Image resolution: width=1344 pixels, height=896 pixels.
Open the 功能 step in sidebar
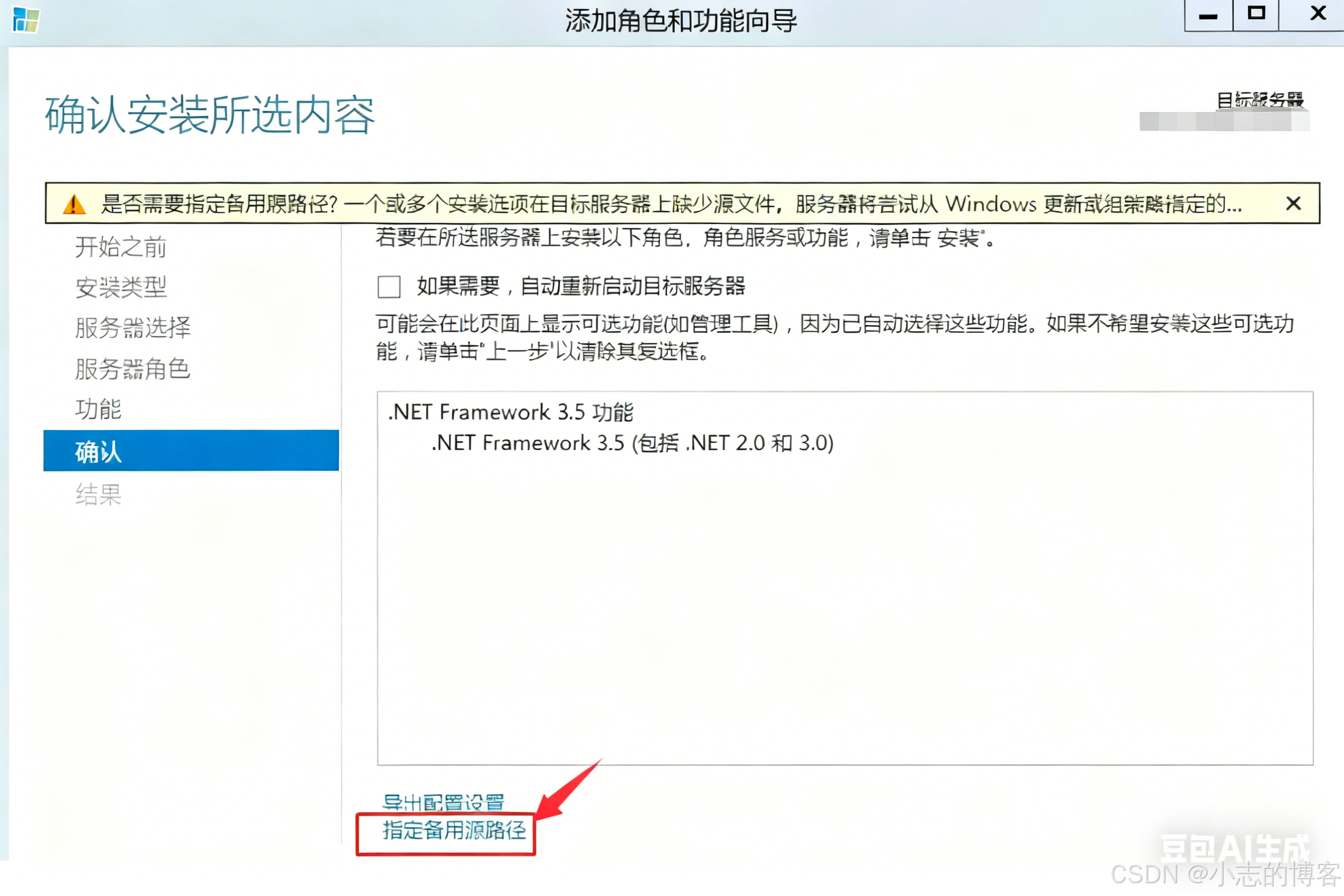click(x=98, y=409)
